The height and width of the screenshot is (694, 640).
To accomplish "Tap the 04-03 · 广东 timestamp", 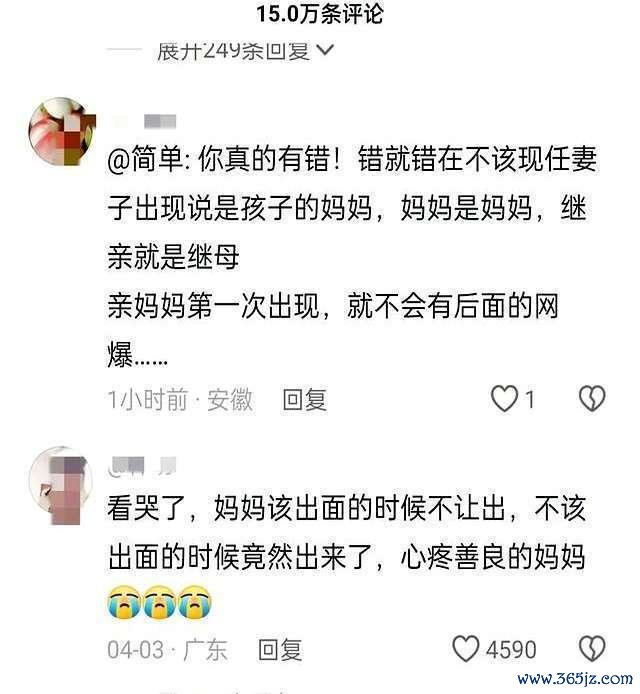I will (x=167, y=650).
